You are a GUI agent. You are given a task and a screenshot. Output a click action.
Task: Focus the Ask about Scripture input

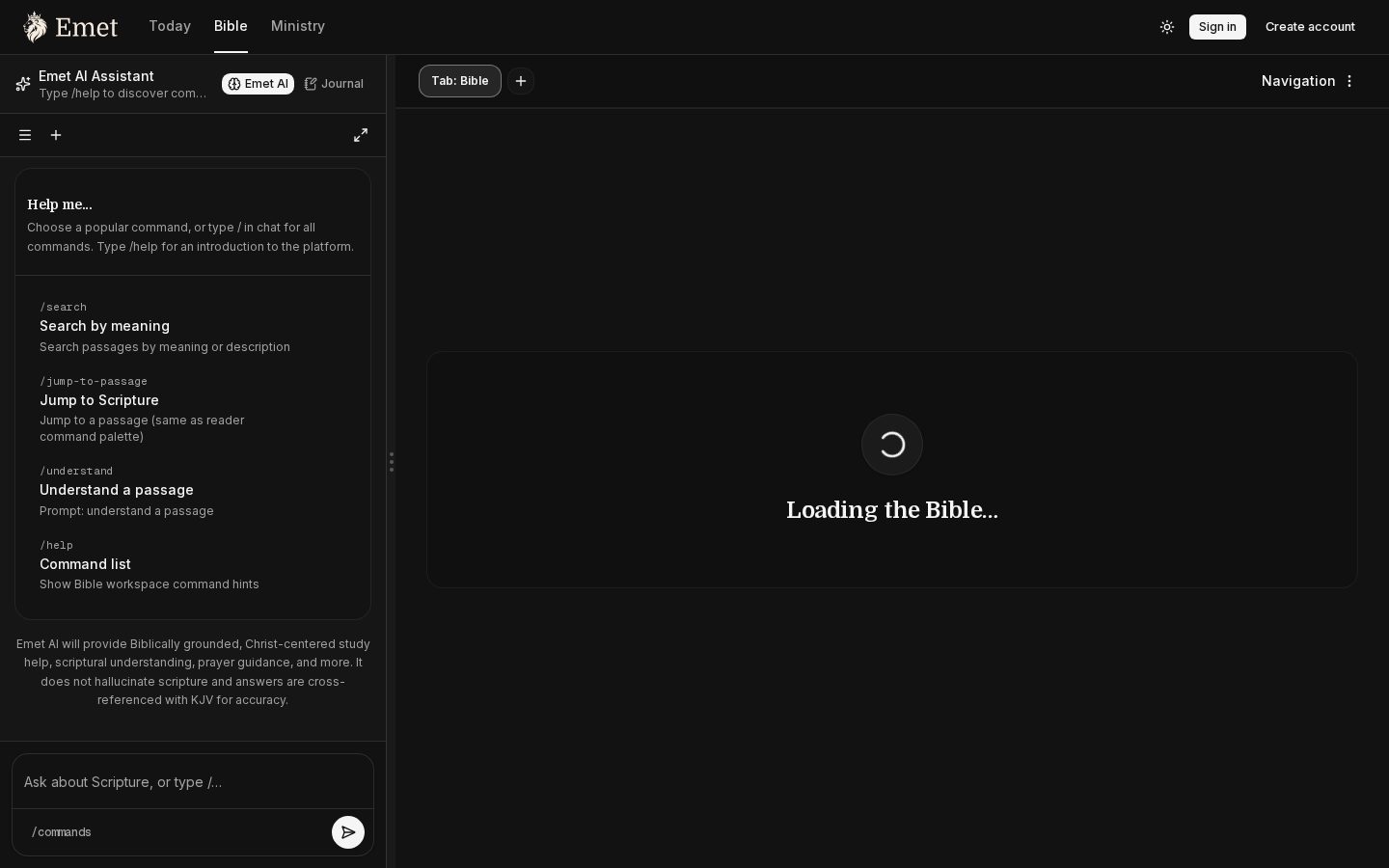[x=193, y=782]
